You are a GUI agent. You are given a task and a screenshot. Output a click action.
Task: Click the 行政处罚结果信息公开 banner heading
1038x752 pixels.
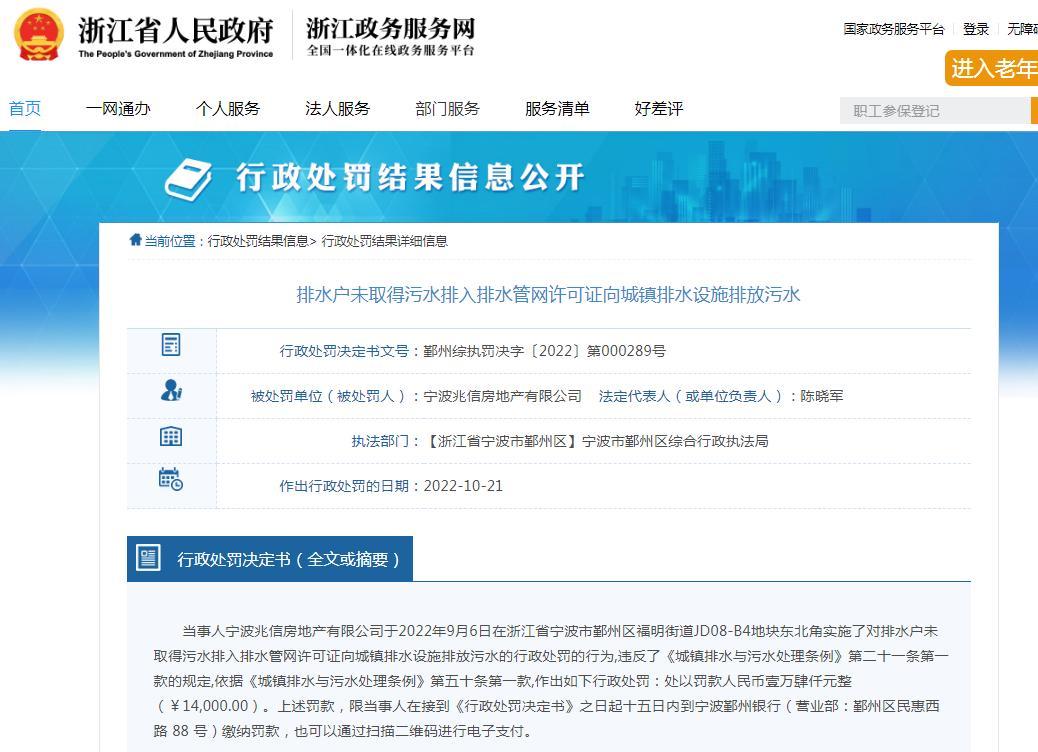[410, 177]
